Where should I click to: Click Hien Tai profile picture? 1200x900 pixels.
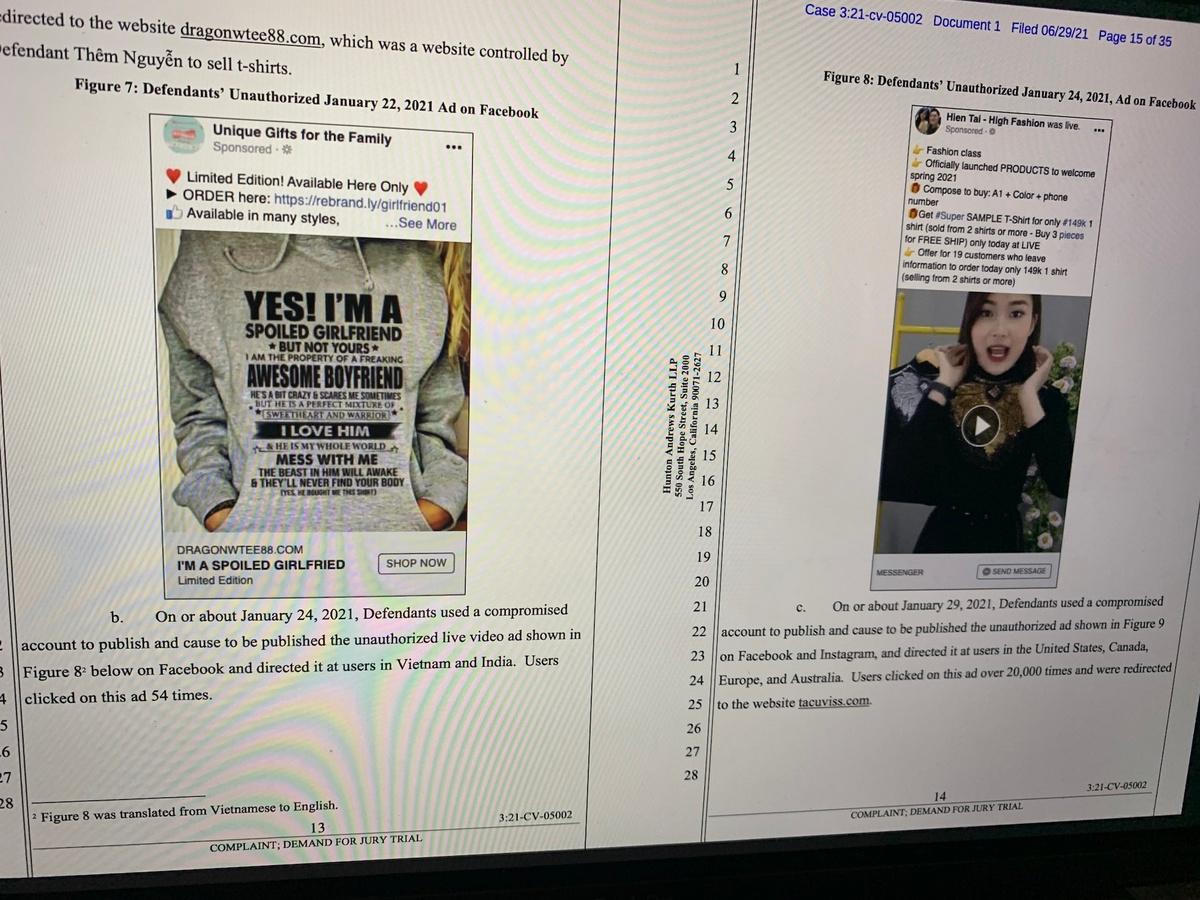[x=927, y=121]
